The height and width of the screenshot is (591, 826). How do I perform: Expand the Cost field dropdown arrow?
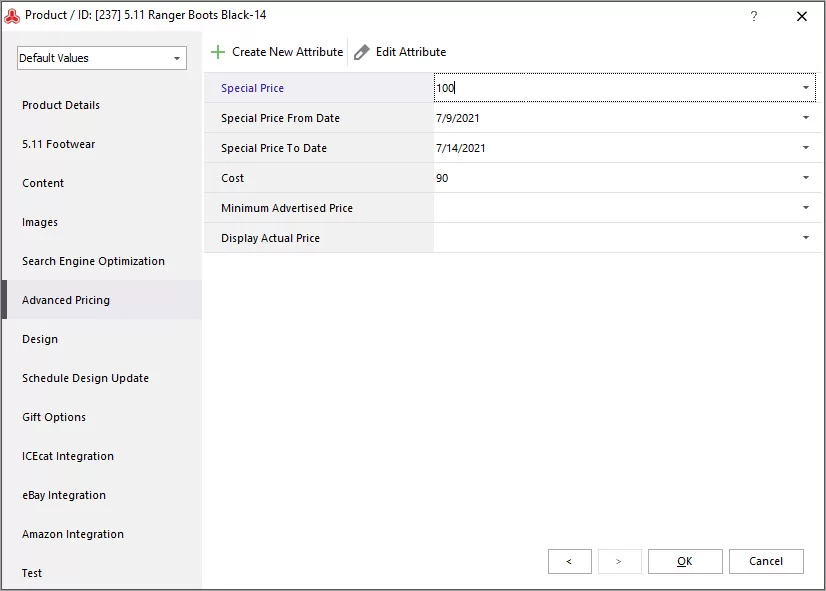click(x=805, y=178)
